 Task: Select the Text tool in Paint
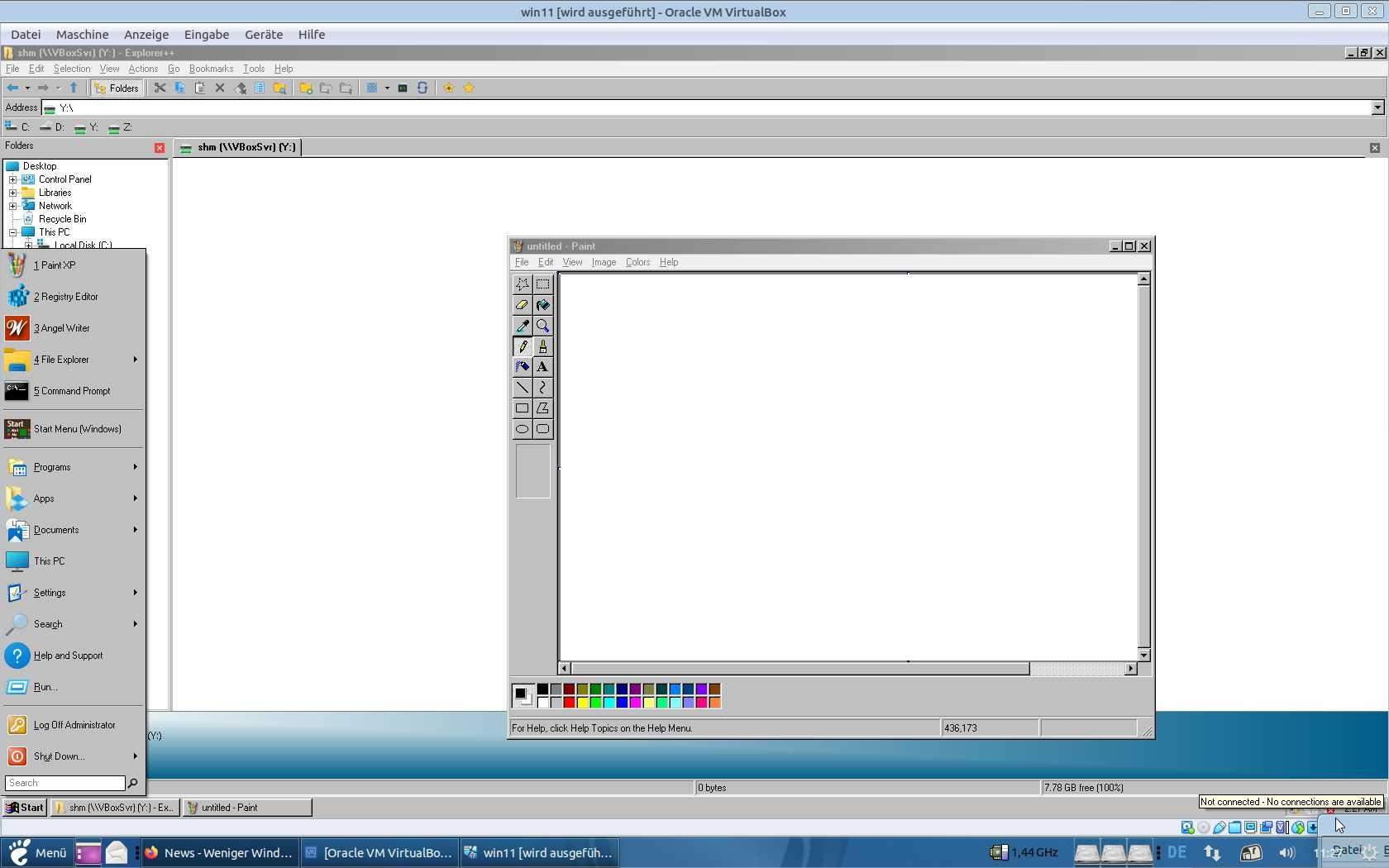(542, 367)
